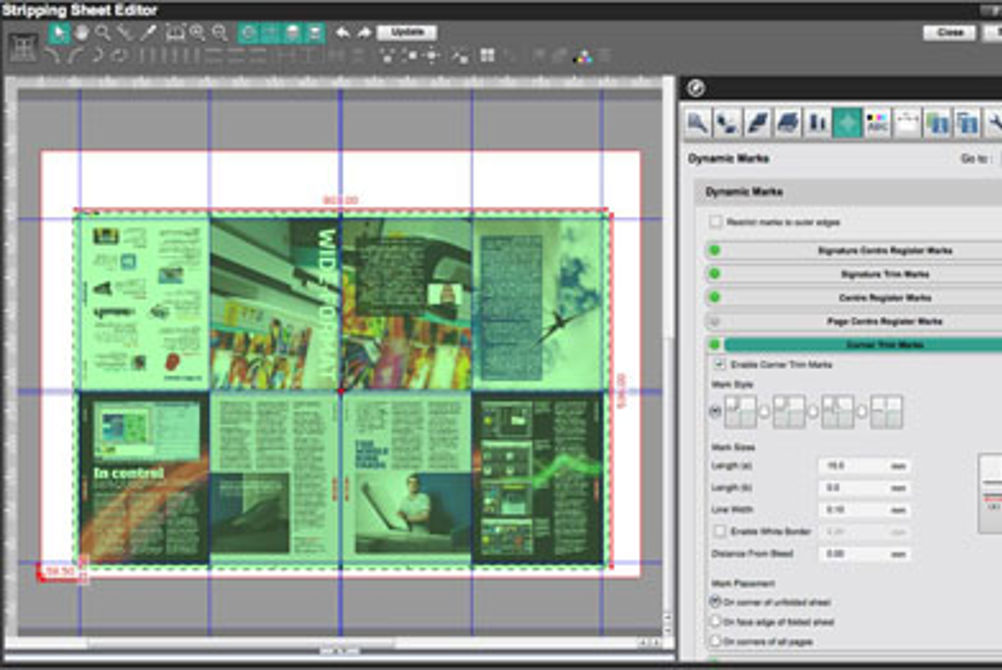Click the redo arrow
1002x670 pixels.
(364, 33)
